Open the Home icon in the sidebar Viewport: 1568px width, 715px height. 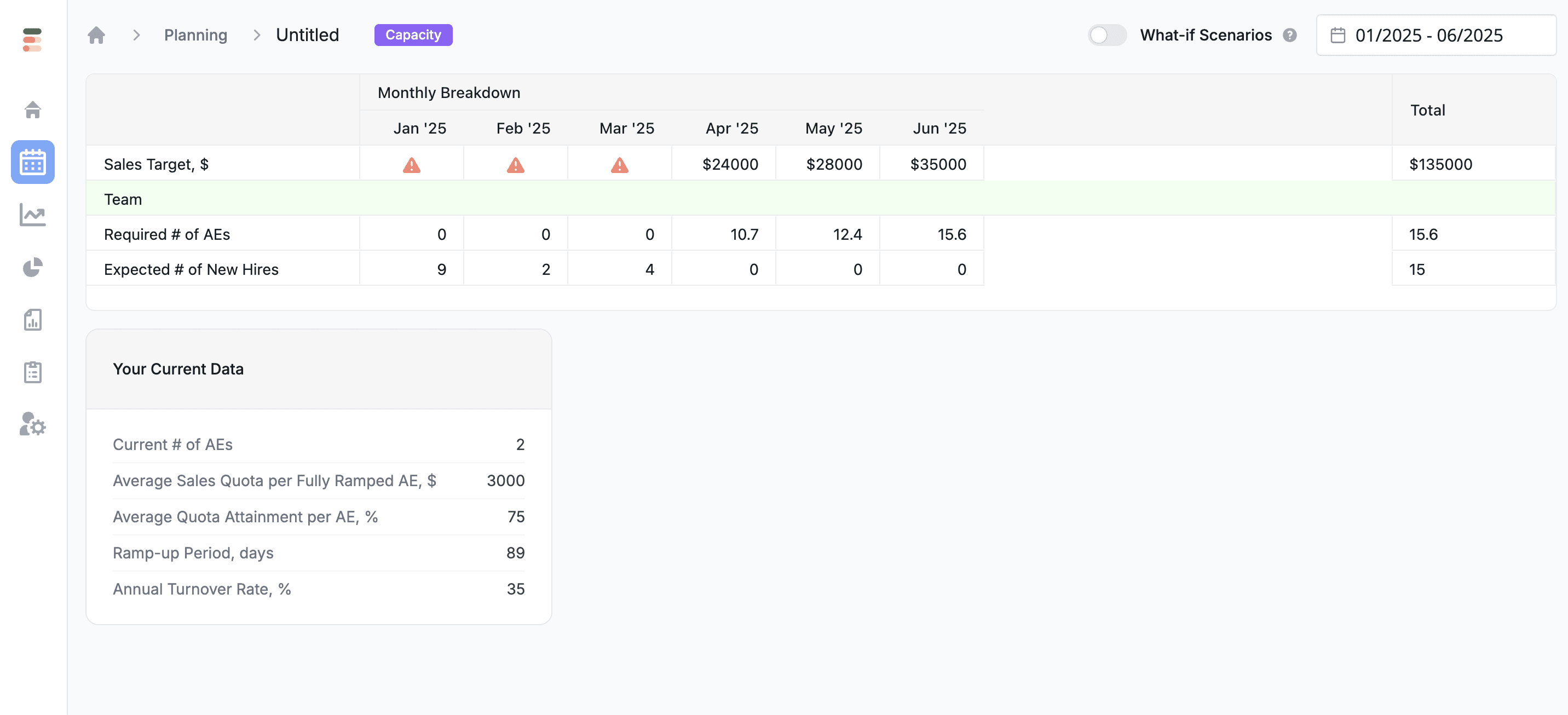click(x=32, y=109)
